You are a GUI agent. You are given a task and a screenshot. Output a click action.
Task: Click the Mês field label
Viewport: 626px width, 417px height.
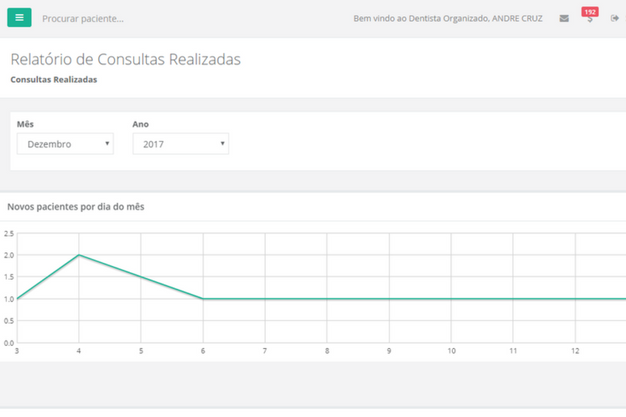[25, 124]
